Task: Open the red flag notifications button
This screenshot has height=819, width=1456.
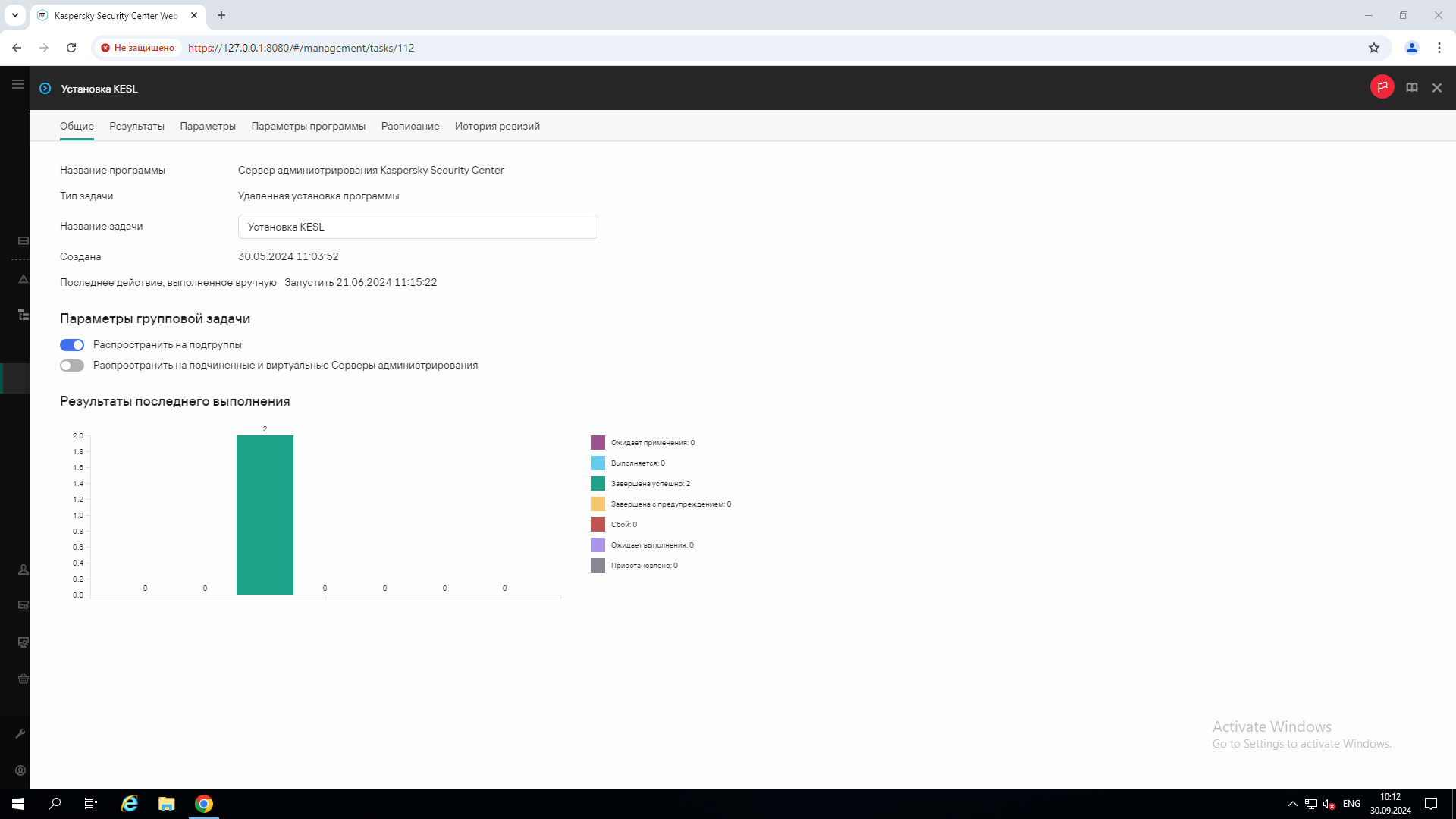Action: pyautogui.click(x=1382, y=87)
